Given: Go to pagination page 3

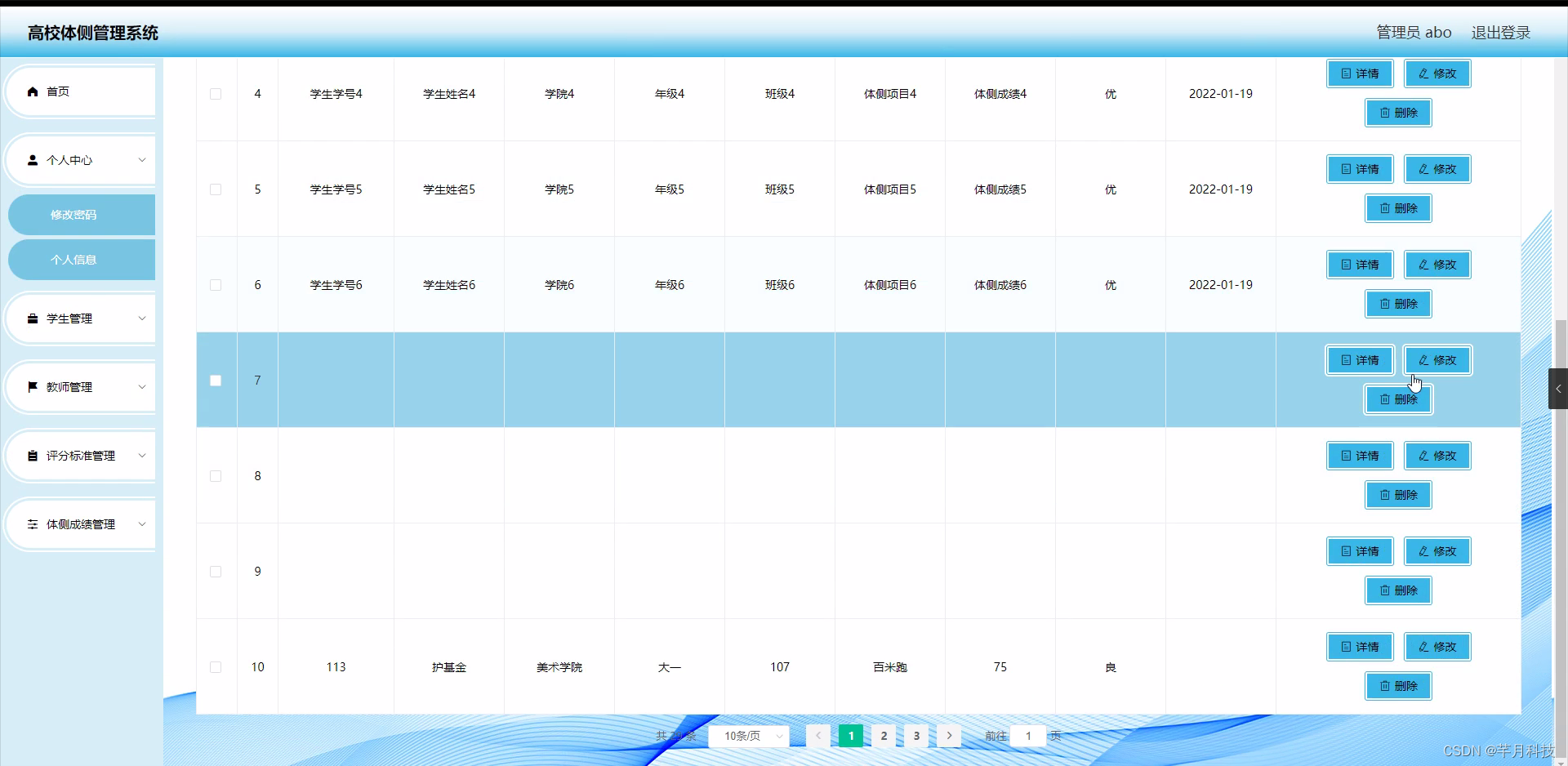Looking at the screenshot, I should [x=915, y=736].
